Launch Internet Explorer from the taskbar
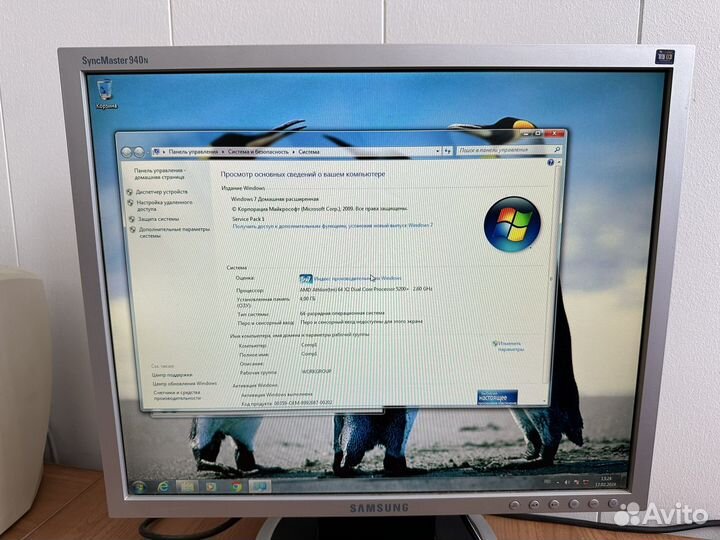 coord(163,487)
